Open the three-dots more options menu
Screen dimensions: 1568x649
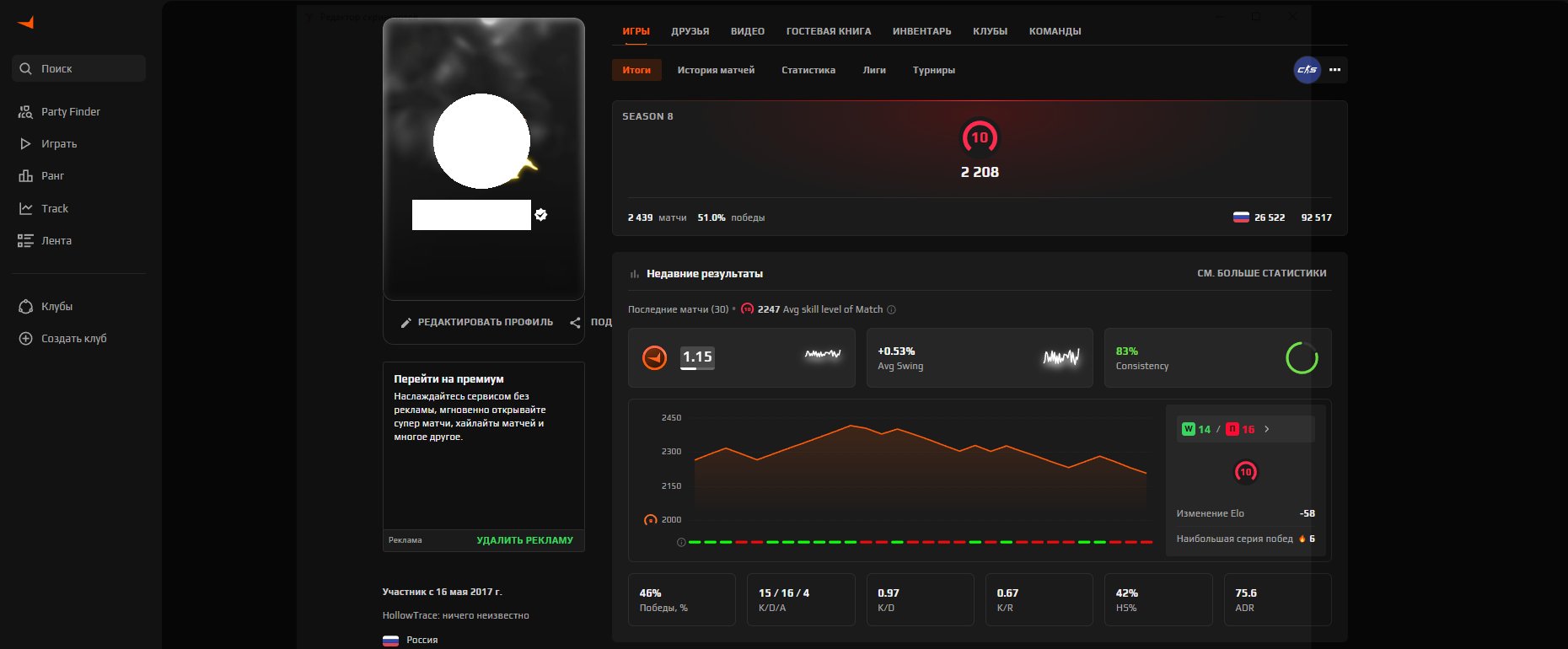pyautogui.click(x=1334, y=70)
